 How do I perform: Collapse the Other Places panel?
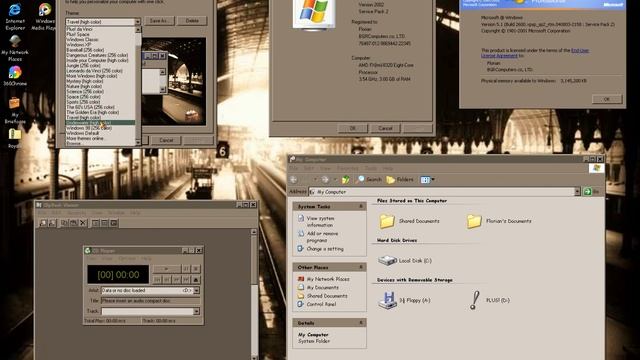tap(361, 267)
